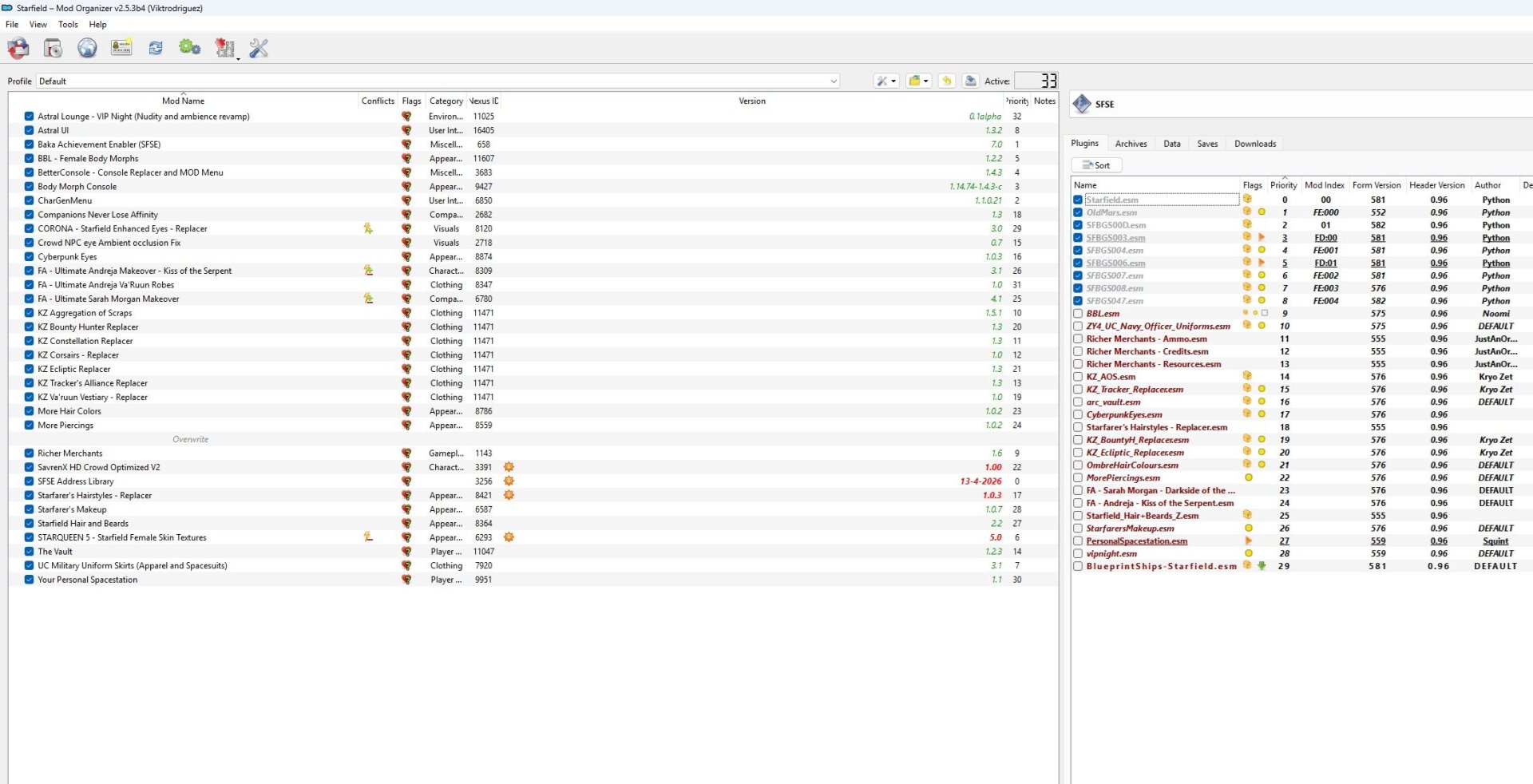Click orange flag icon on PersonalSpacestation.esm row
1533x784 pixels.
(1249, 540)
